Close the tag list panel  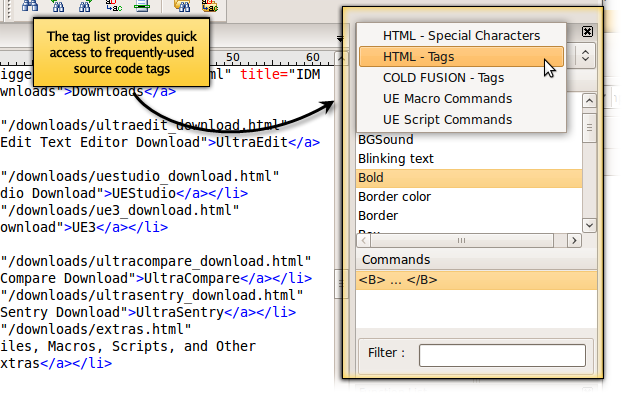pos(587,31)
